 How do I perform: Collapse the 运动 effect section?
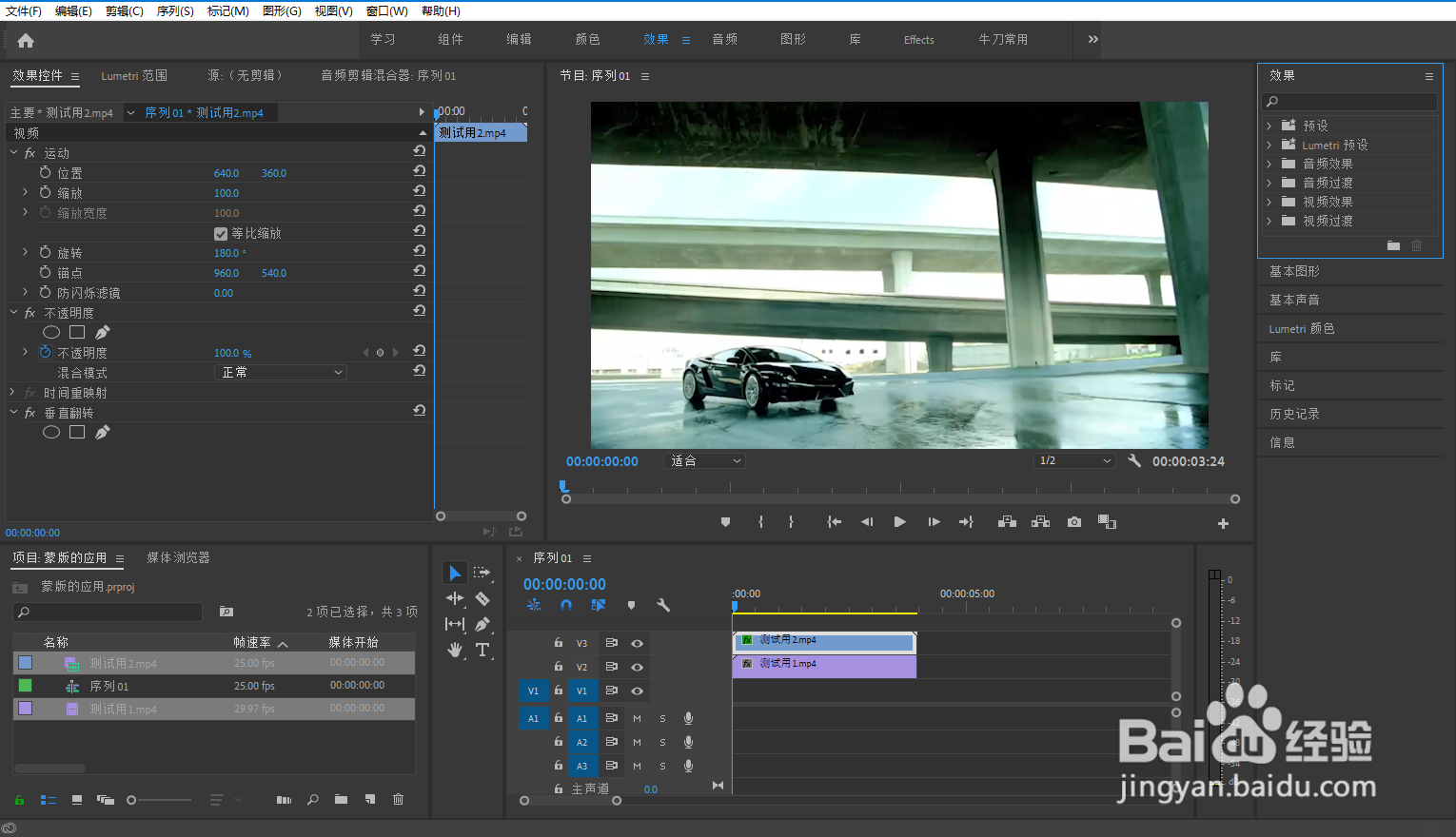[13, 152]
